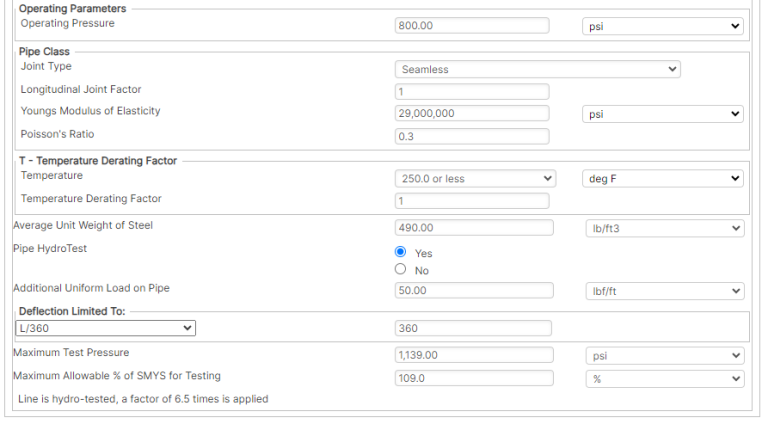This screenshot has height=424, width=768.
Task: Expand the Temperature 250.0 or less dropdown
Action: pos(475,178)
